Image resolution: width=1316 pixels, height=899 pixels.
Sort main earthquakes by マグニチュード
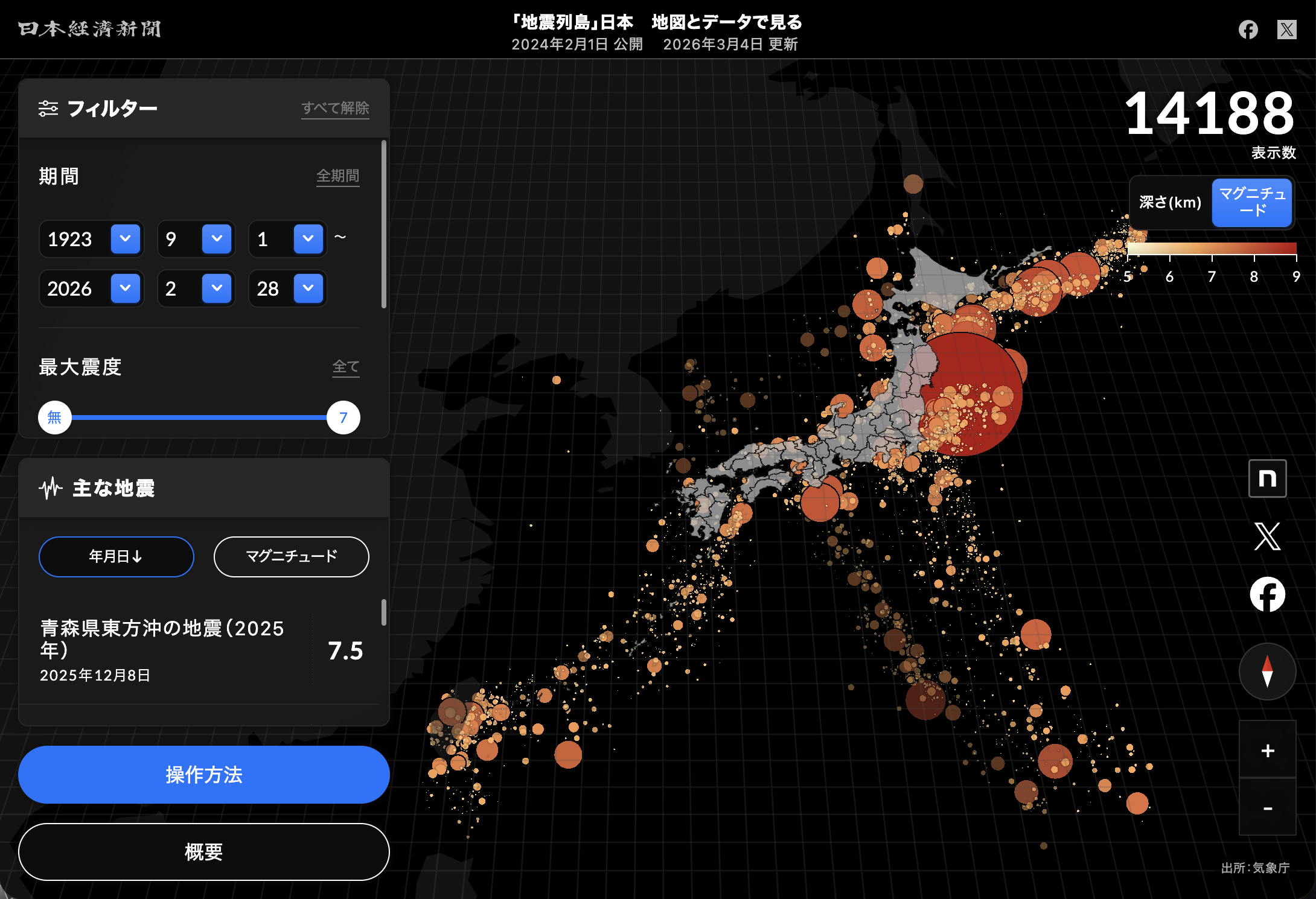click(x=291, y=556)
